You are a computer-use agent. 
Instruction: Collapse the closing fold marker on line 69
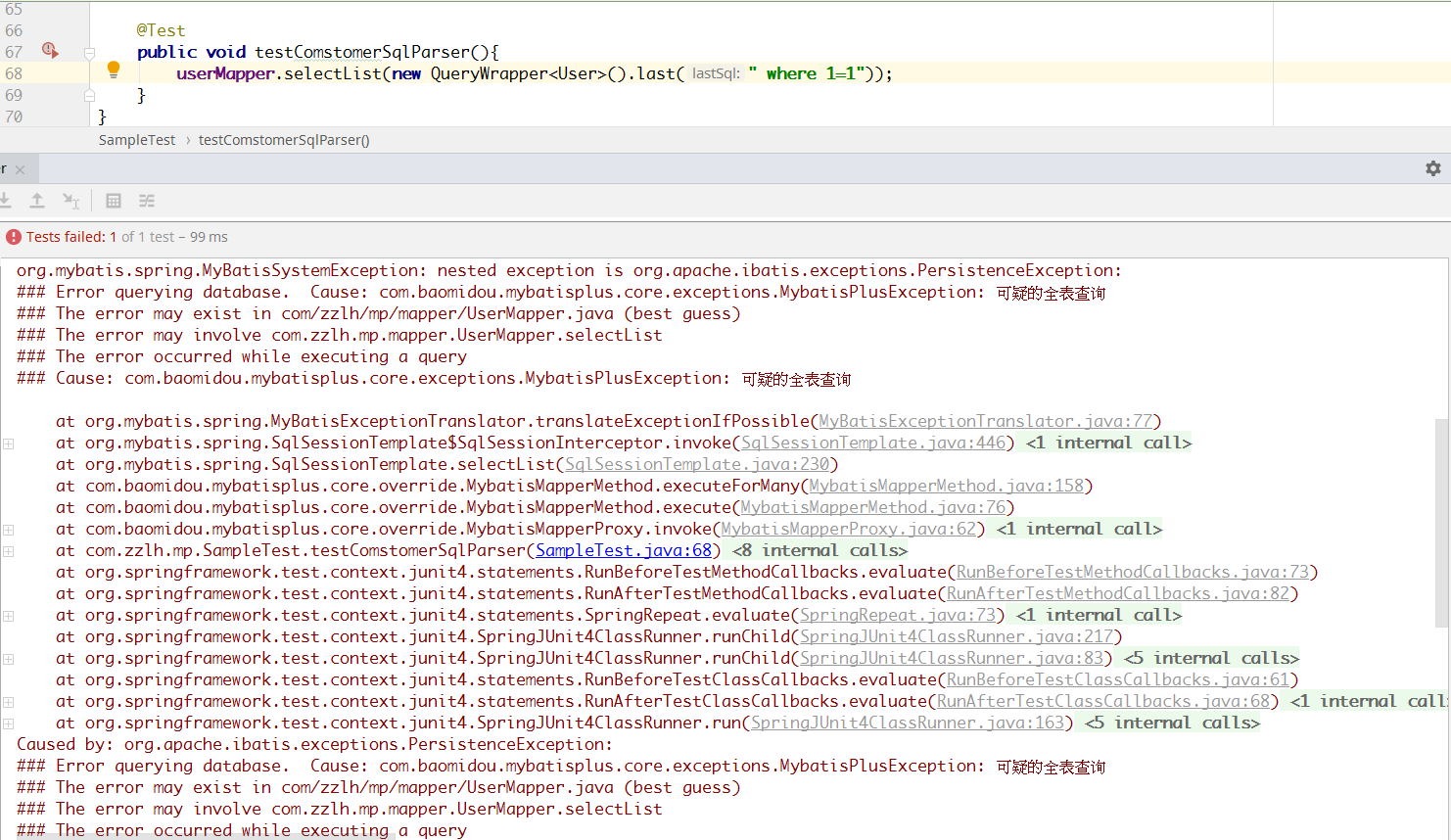point(89,96)
